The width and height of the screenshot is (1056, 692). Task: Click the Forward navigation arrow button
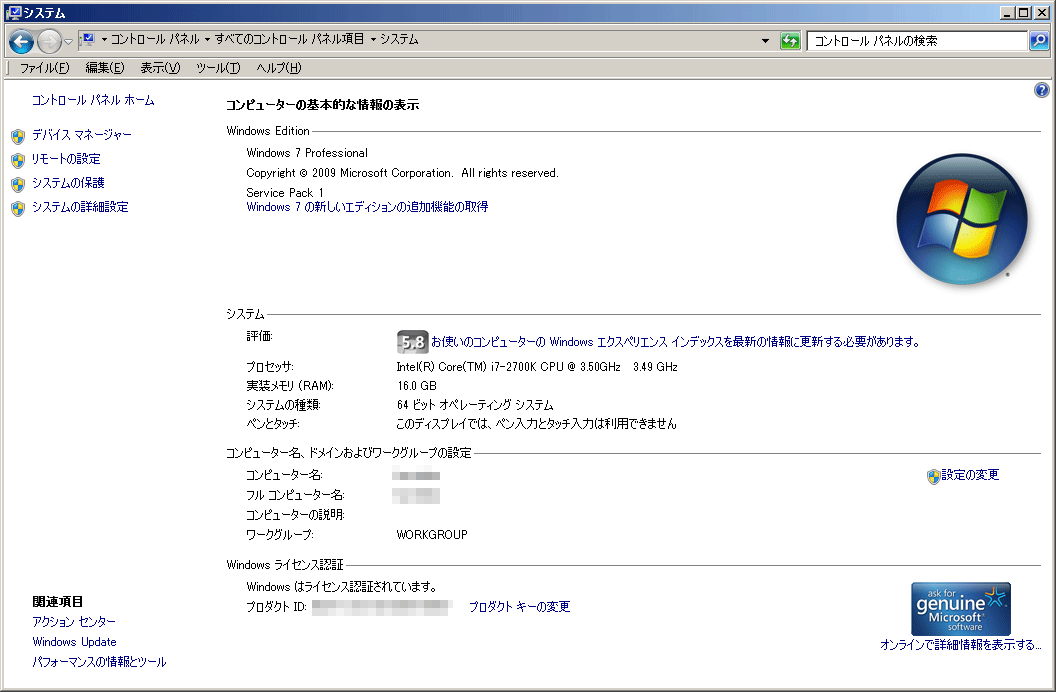point(49,42)
